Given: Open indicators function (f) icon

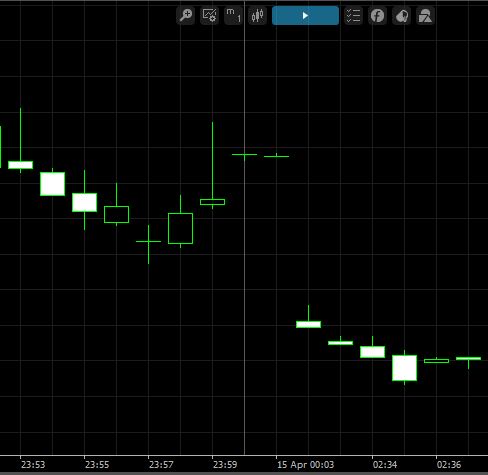Looking at the screenshot, I should tap(377, 16).
